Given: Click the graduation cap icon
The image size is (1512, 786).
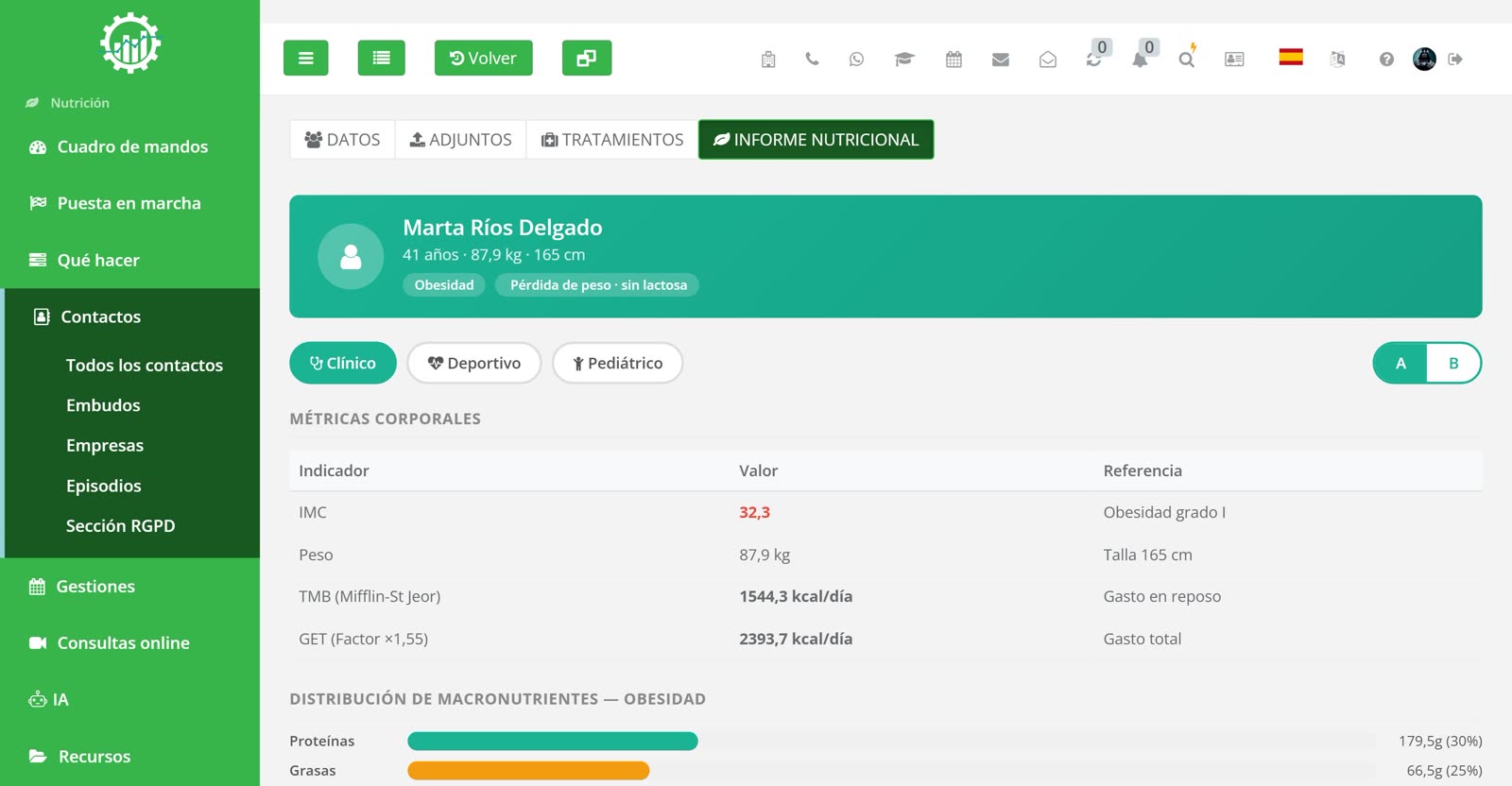Looking at the screenshot, I should click(x=904, y=60).
